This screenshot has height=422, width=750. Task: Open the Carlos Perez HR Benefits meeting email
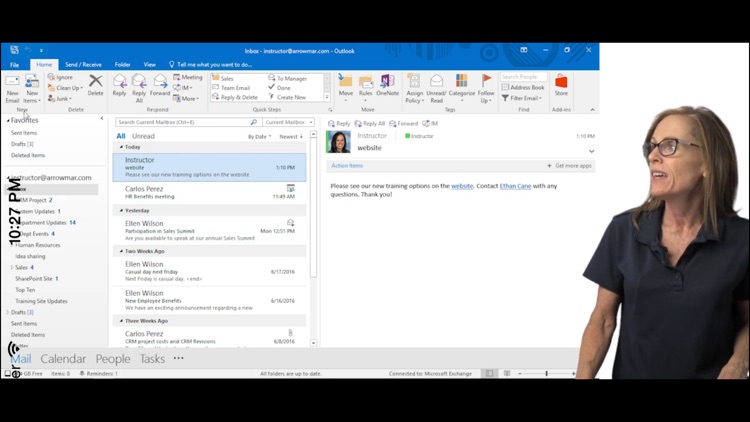pyautogui.click(x=210, y=192)
